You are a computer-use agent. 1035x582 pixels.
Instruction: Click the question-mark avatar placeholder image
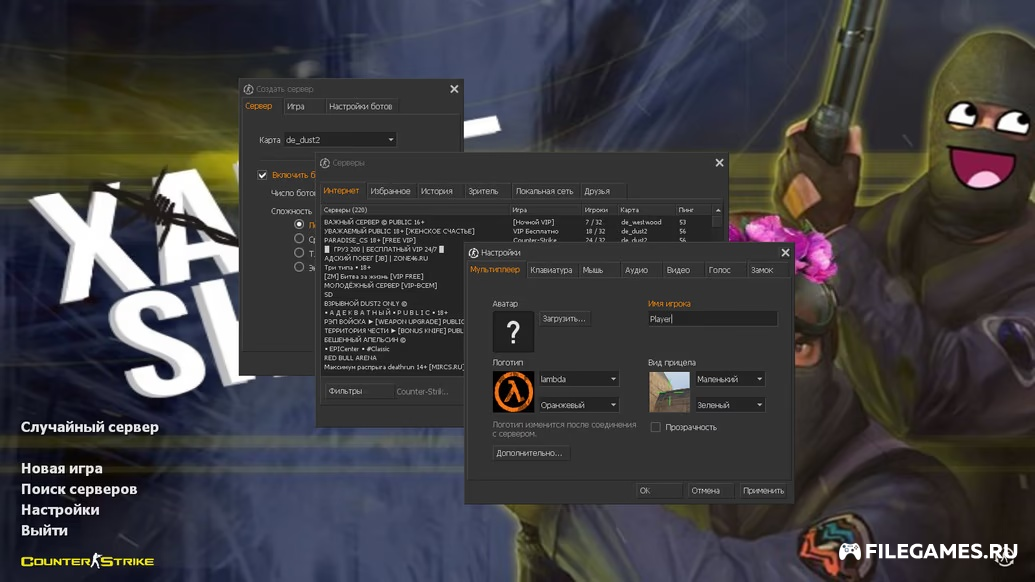pyautogui.click(x=513, y=332)
